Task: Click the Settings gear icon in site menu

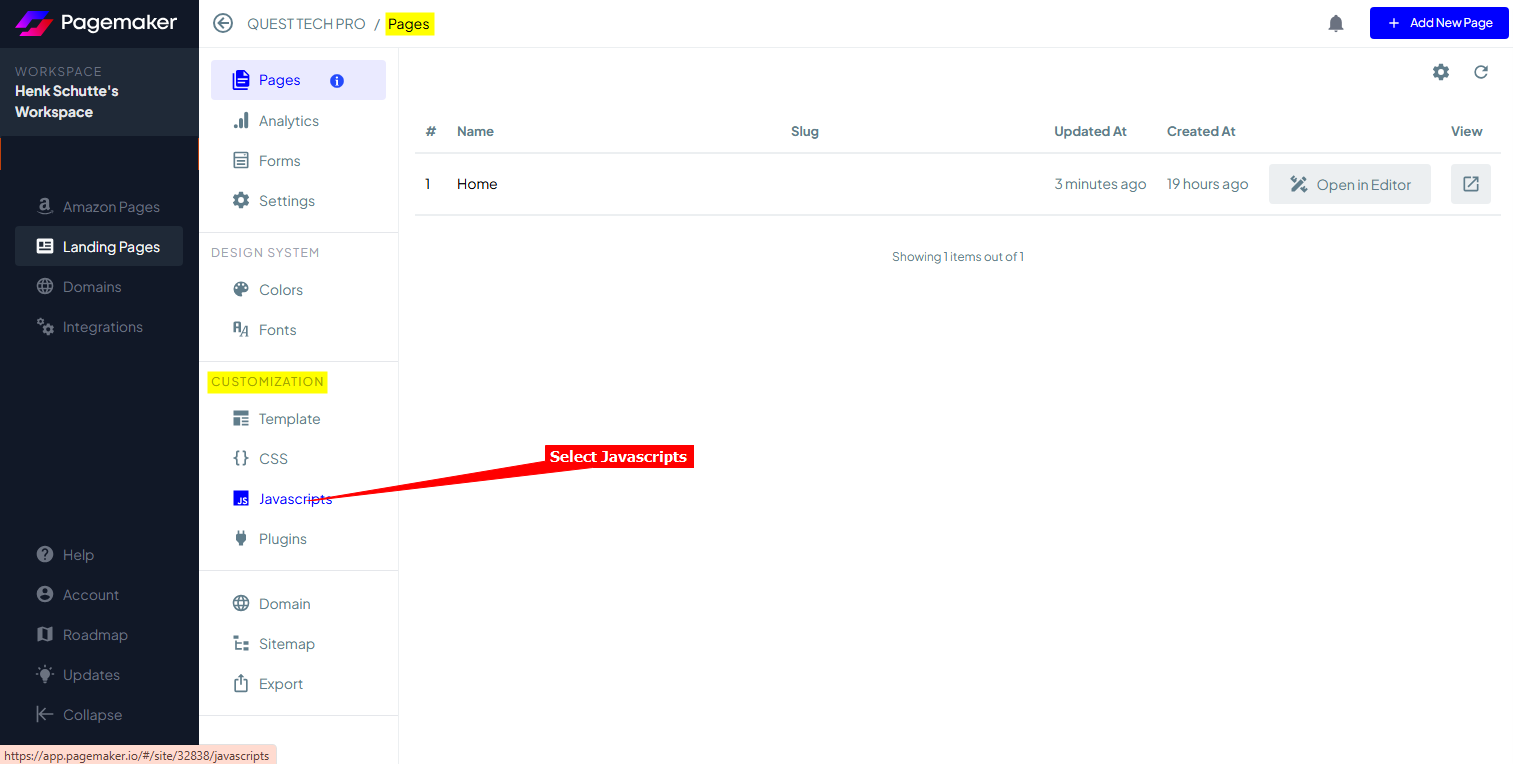Action: [241, 200]
